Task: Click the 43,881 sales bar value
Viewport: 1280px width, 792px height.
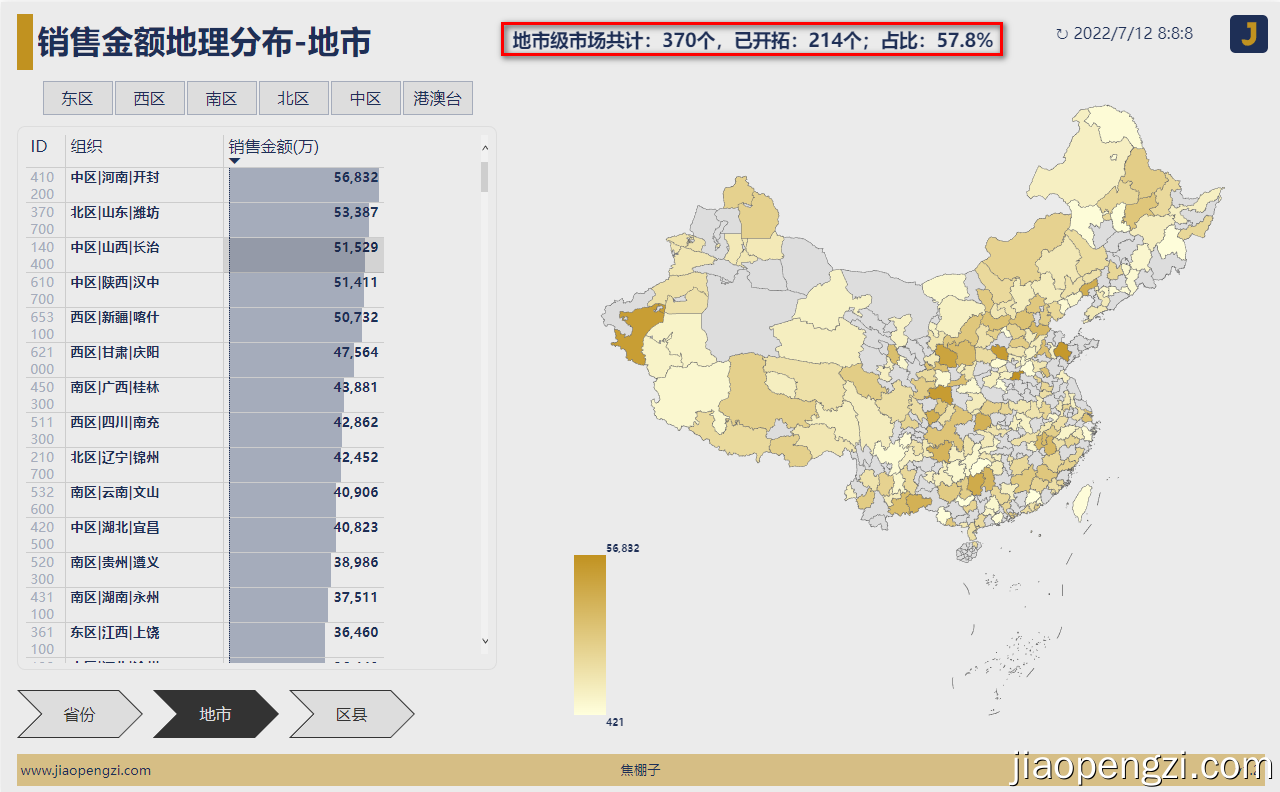Action: coord(356,387)
